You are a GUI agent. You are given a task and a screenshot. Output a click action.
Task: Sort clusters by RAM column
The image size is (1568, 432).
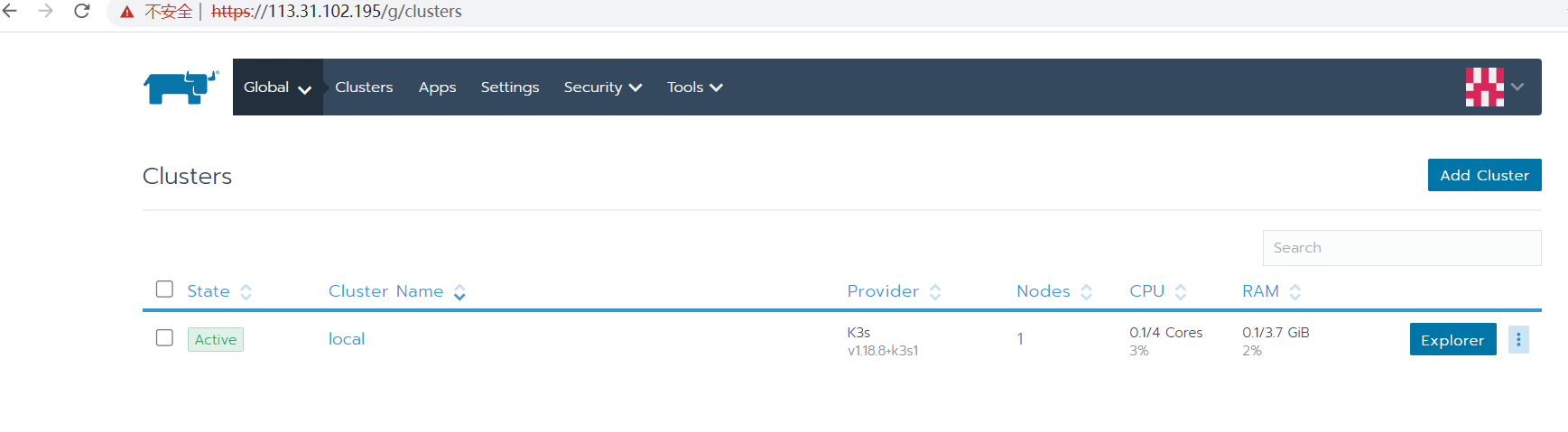click(x=1271, y=291)
